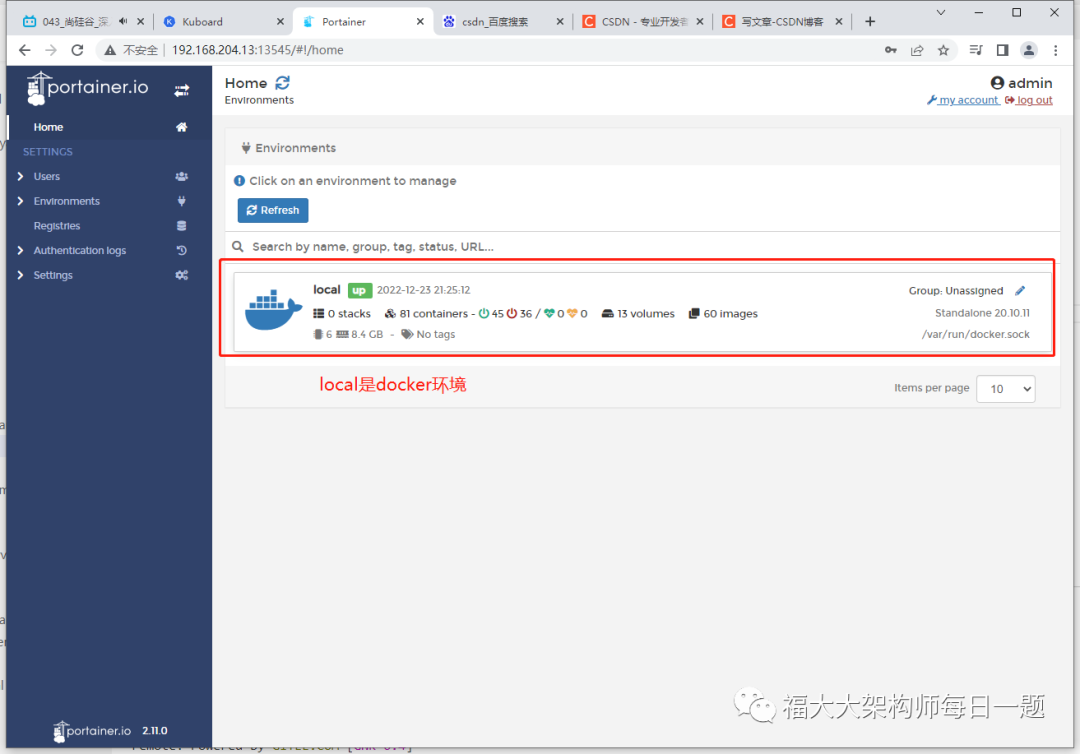
Task: Switch to the CSDN developer community tab
Action: [x=643, y=22]
